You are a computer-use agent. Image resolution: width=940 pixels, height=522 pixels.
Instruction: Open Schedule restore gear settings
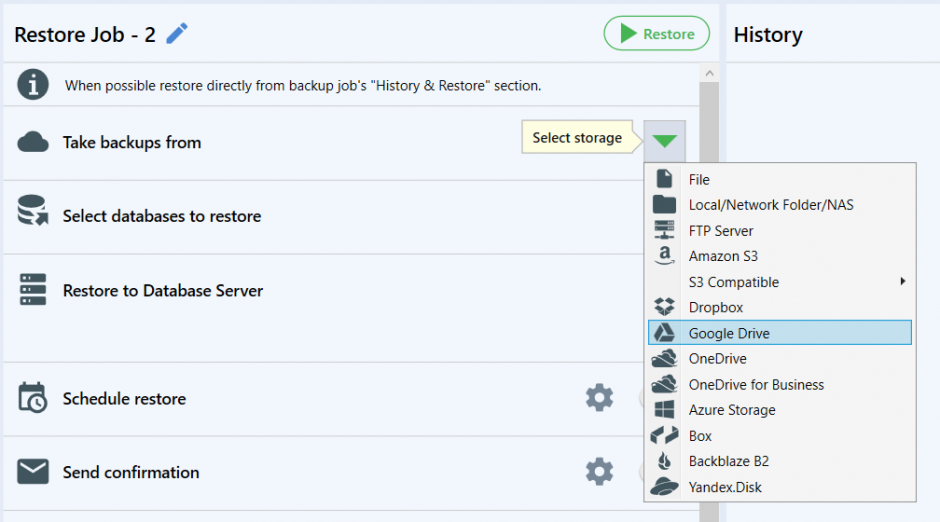[x=599, y=398]
